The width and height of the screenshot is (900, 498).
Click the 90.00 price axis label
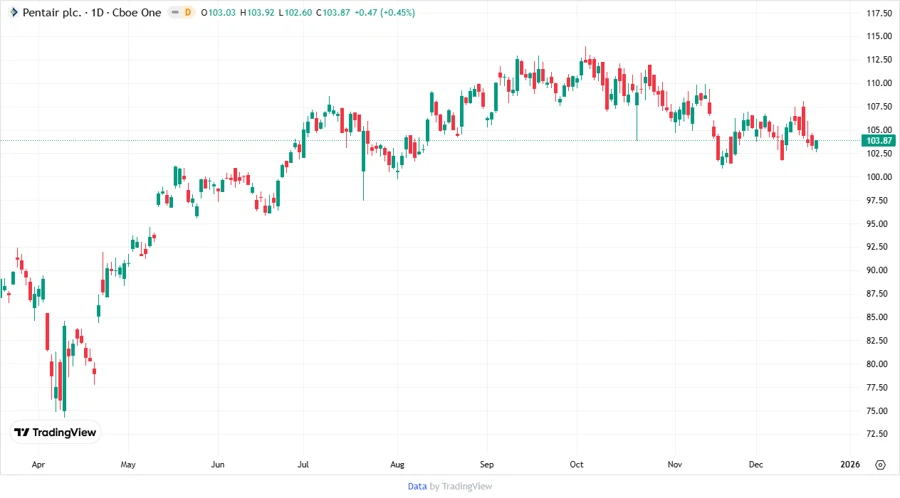pos(879,270)
